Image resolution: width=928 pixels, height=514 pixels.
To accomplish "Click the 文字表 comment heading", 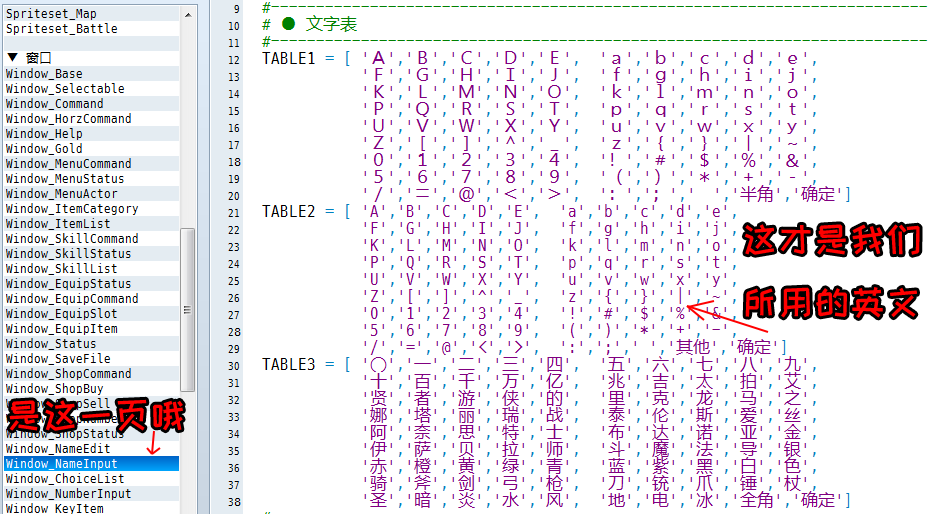I will tap(331, 24).
